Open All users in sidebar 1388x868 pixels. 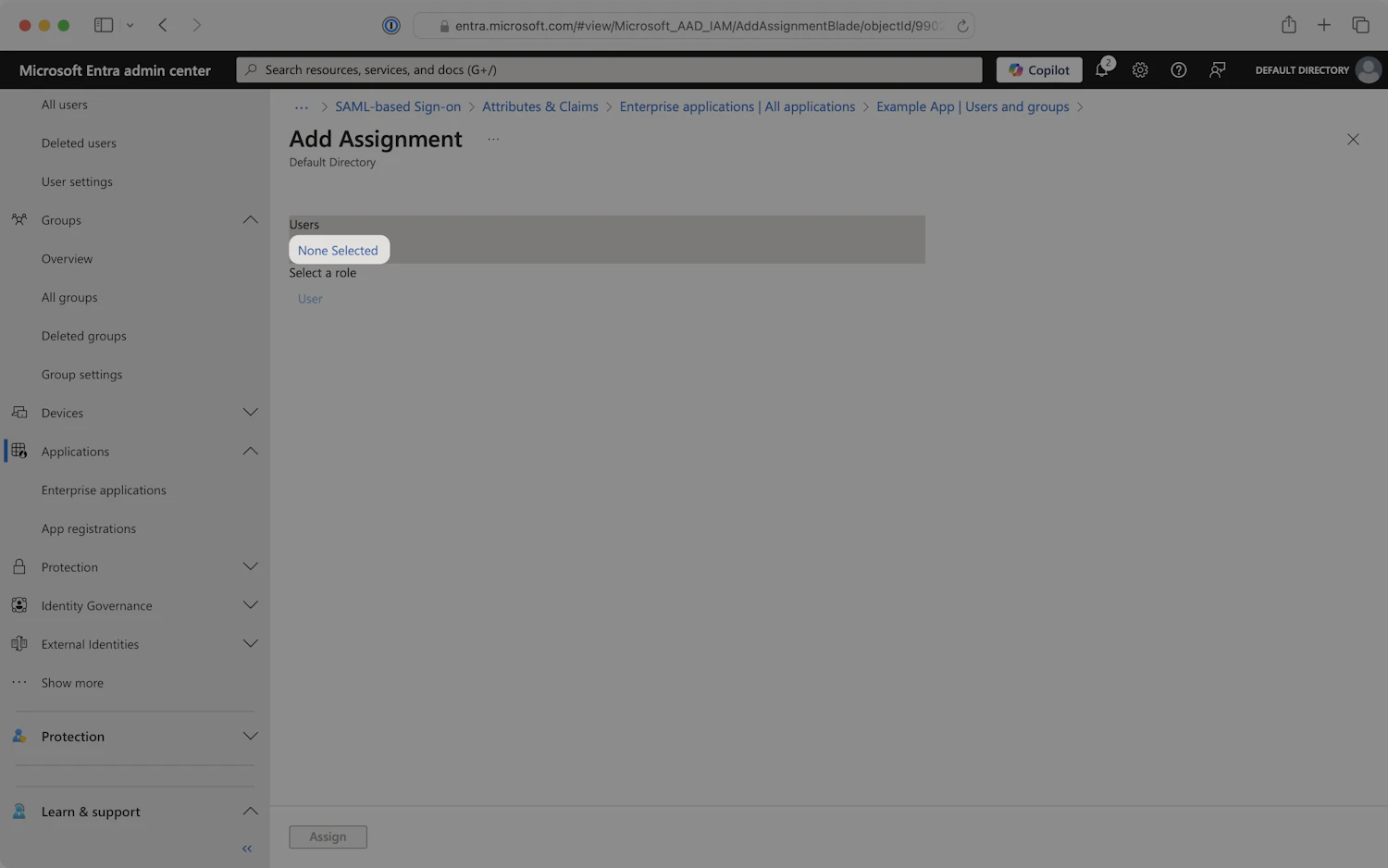(65, 105)
